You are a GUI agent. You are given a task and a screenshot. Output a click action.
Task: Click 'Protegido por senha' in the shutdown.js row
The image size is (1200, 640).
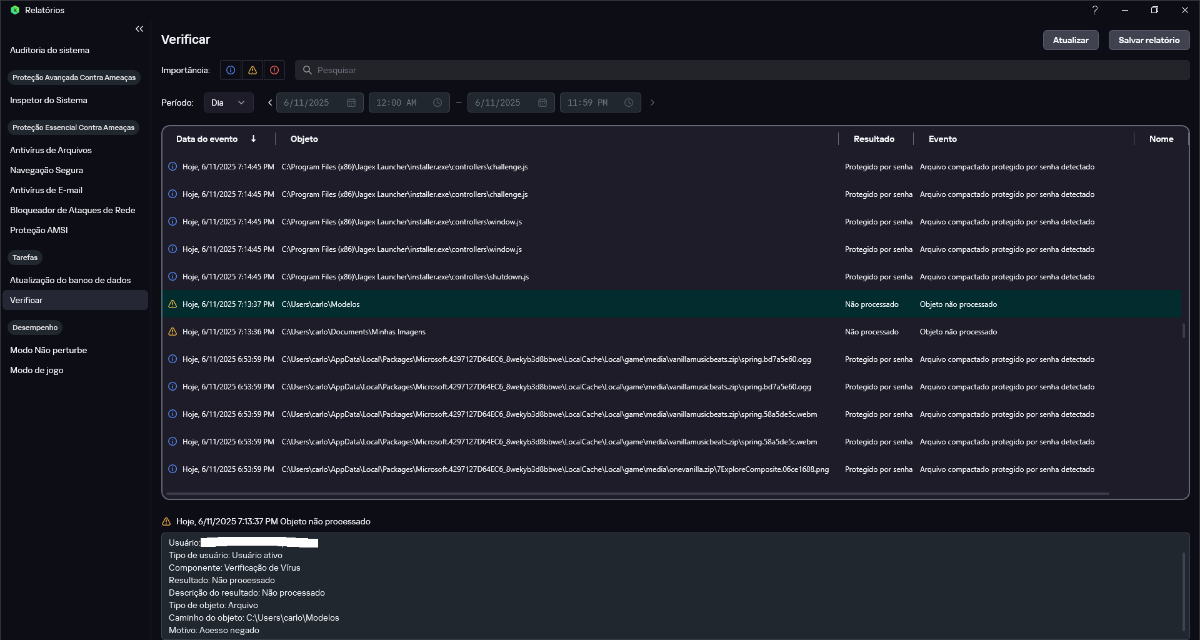[x=879, y=276]
